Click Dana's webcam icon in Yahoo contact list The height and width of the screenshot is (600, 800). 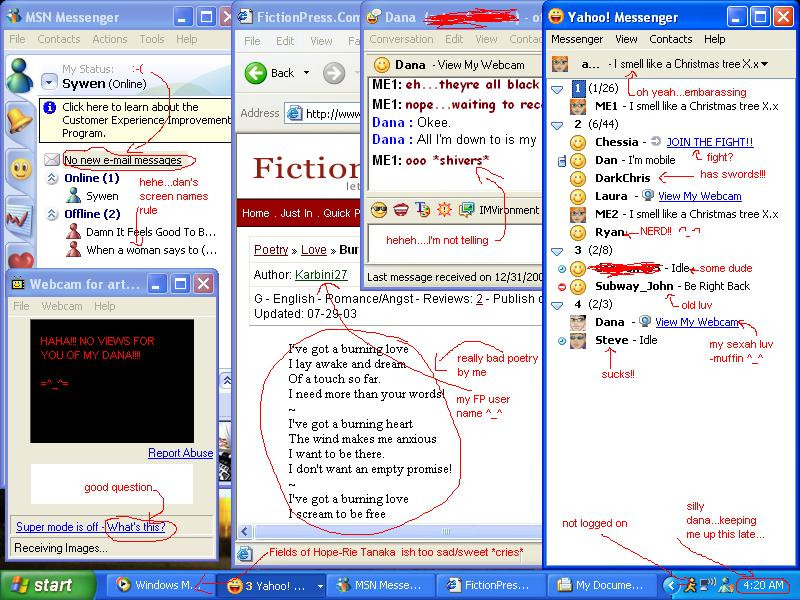[x=645, y=321]
